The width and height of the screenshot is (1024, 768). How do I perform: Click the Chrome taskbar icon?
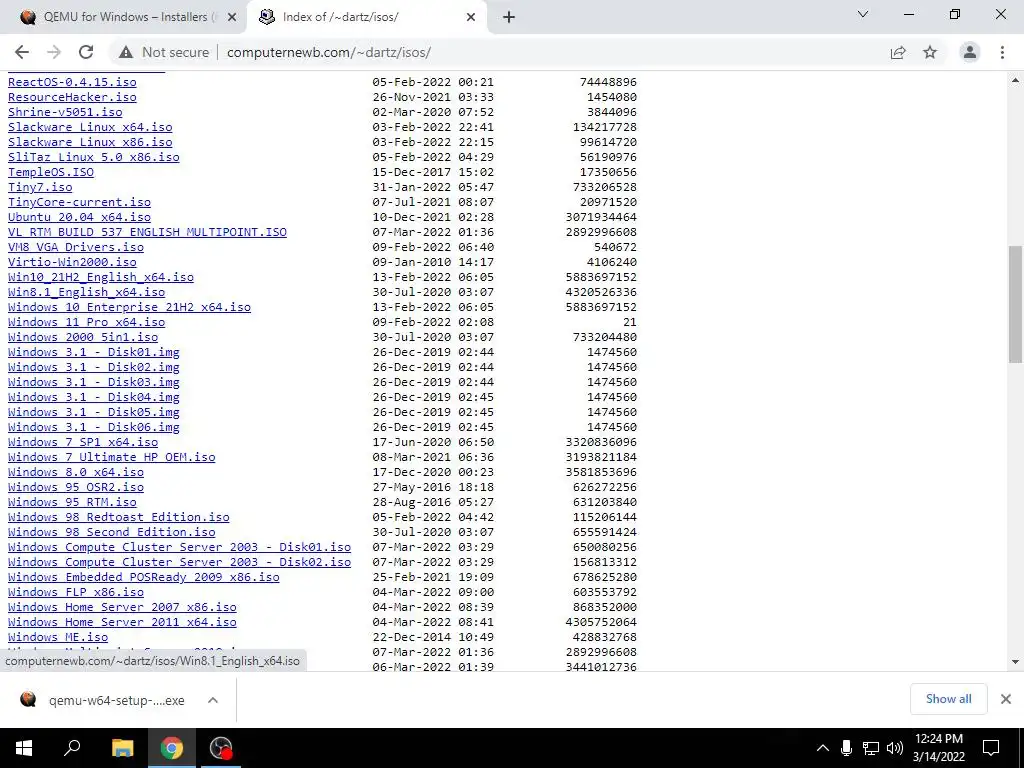[172, 748]
